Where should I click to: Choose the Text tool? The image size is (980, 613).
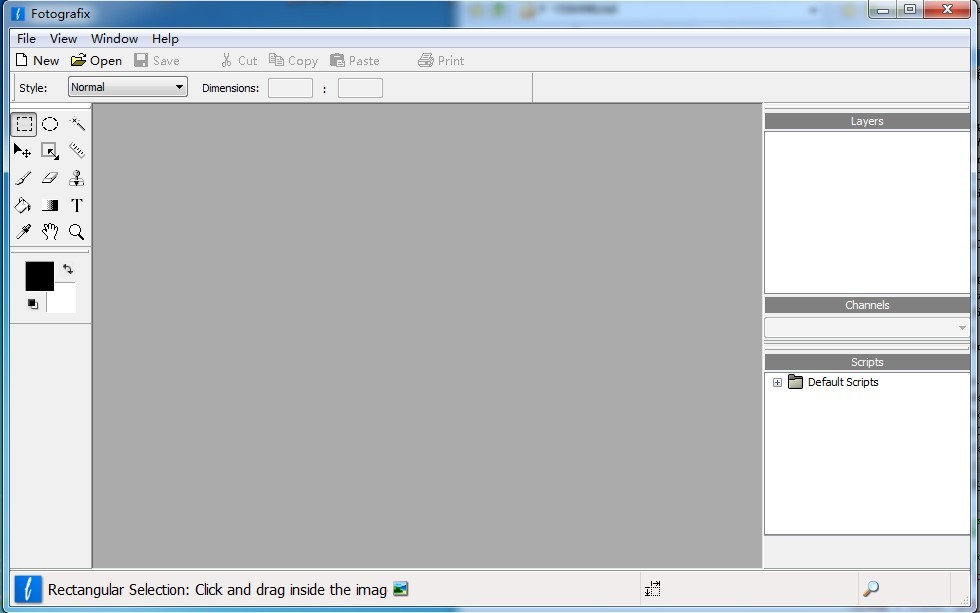[77, 206]
